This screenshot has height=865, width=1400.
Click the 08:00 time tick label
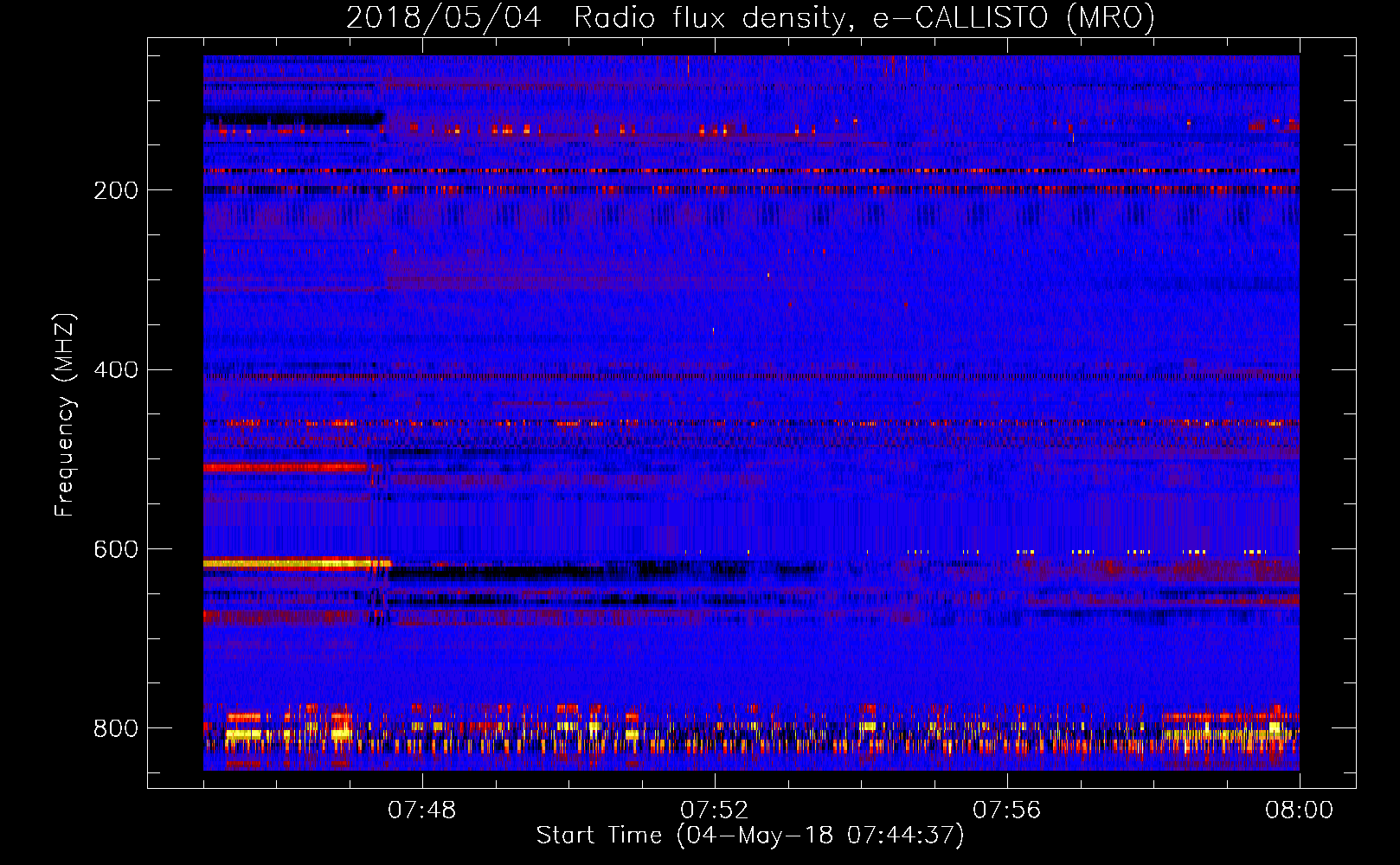point(1299,811)
